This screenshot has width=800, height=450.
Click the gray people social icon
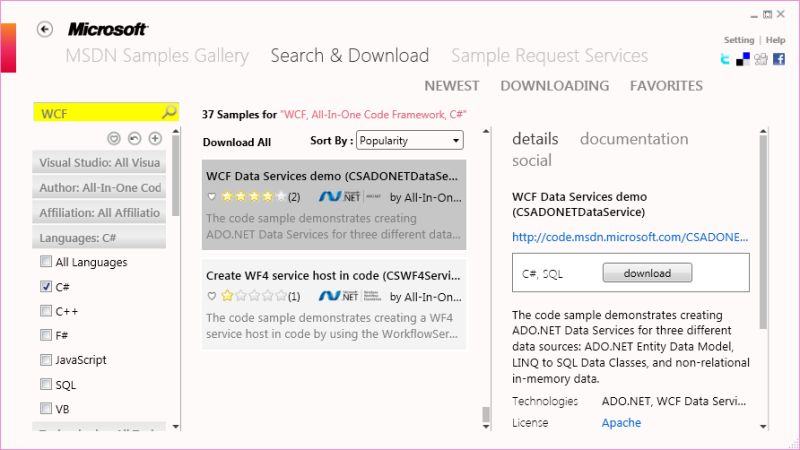(x=761, y=59)
